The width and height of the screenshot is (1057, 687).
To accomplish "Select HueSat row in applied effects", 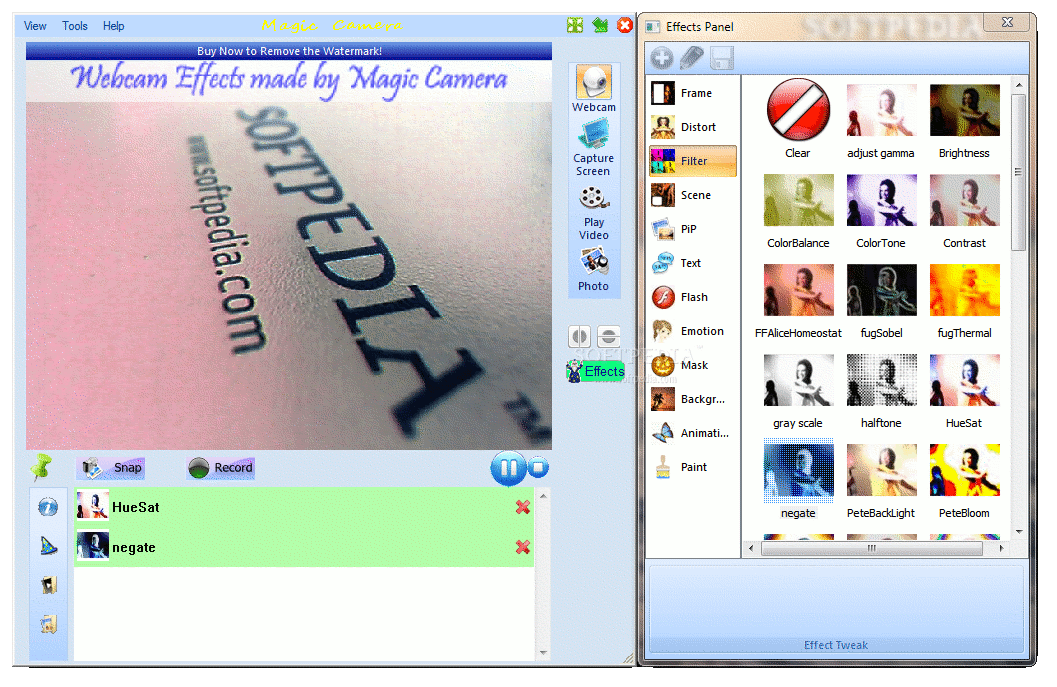I will pos(304,507).
